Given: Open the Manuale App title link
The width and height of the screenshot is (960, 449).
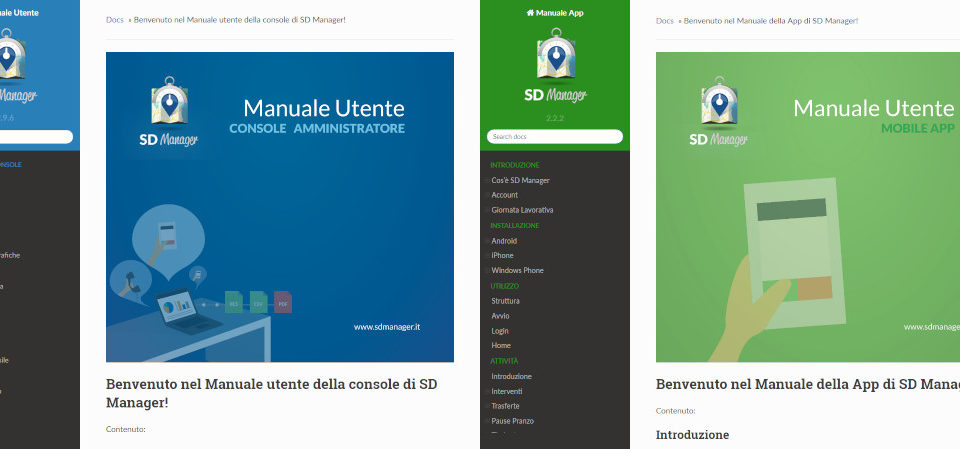Looking at the screenshot, I should pyautogui.click(x=559, y=13).
